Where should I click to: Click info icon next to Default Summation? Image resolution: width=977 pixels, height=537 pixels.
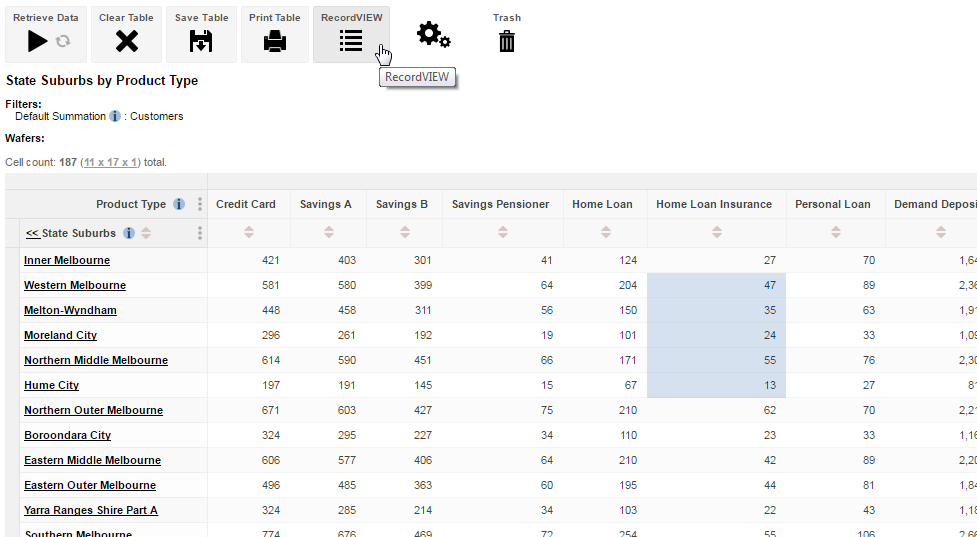tap(115, 117)
